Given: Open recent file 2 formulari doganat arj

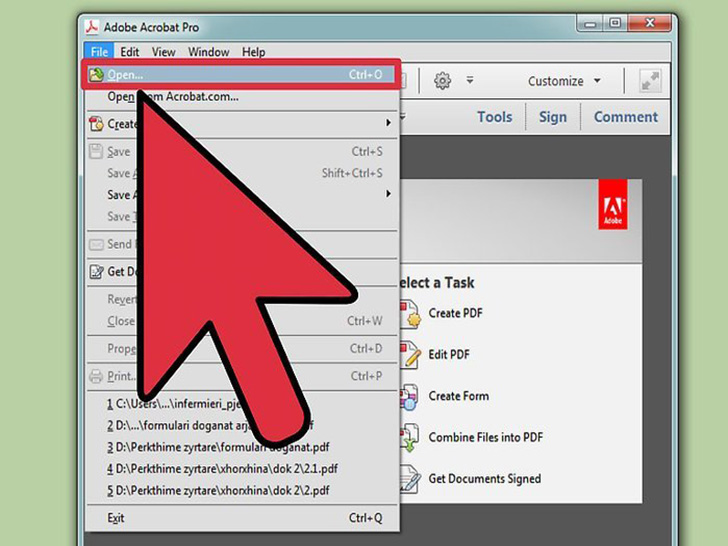Looking at the screenshot, I should 241,425.
